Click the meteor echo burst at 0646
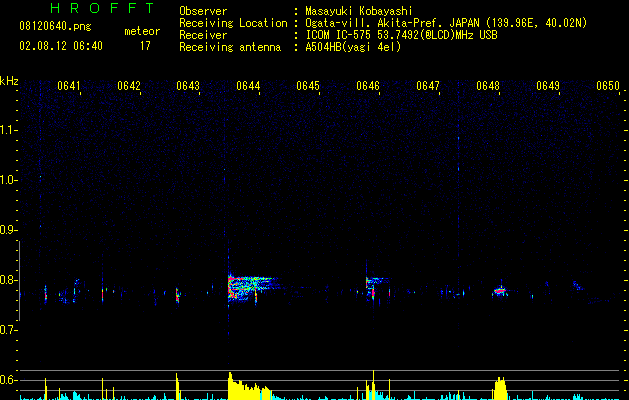629x400 pixels. click(x=375, y=287)
